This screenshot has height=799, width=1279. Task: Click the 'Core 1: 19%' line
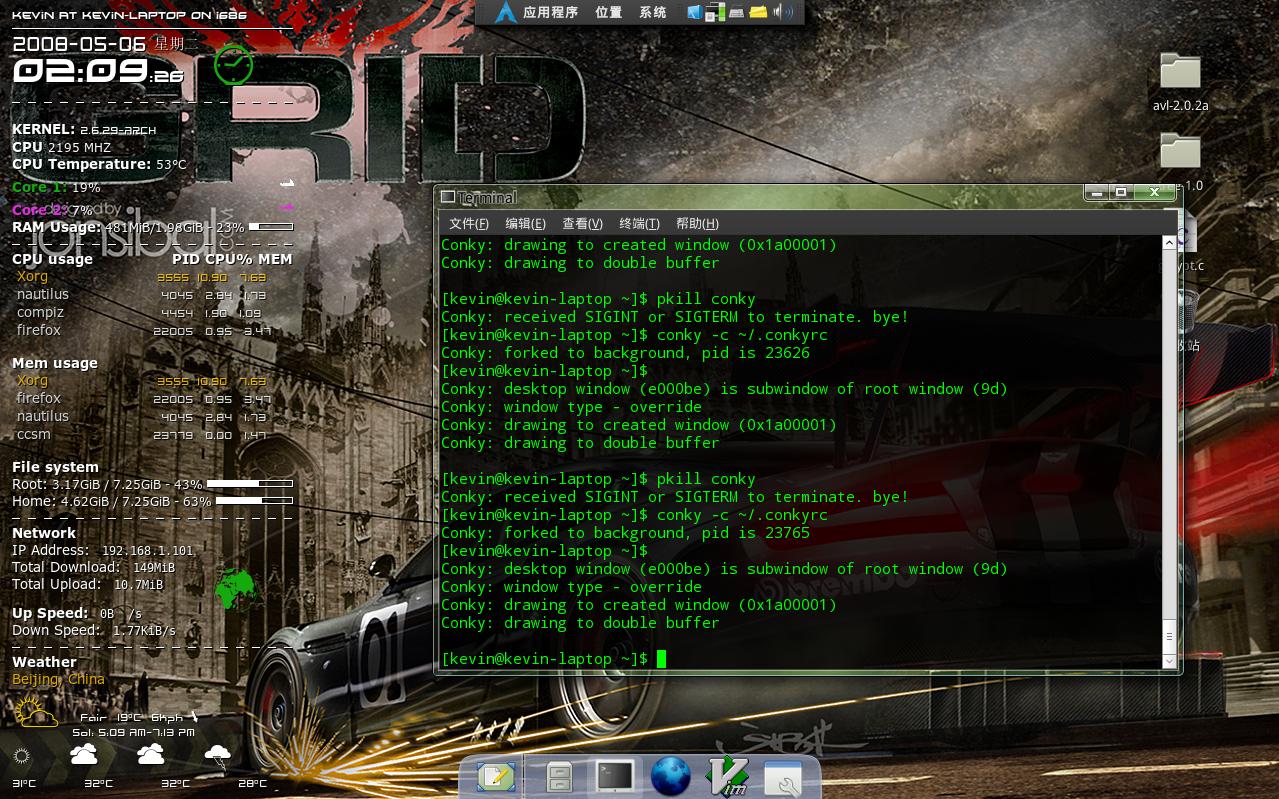(x=56, y=187)
